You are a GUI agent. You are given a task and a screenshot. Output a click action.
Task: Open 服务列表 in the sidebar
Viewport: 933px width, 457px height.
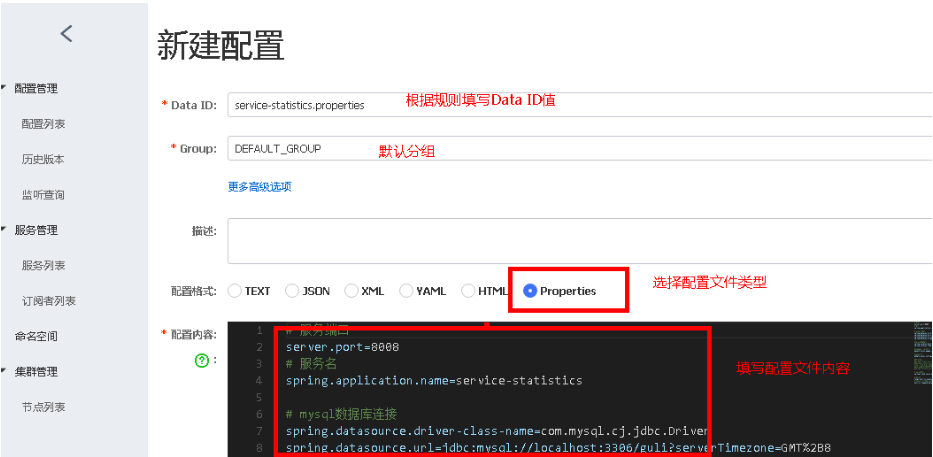[x=43, y=265]
